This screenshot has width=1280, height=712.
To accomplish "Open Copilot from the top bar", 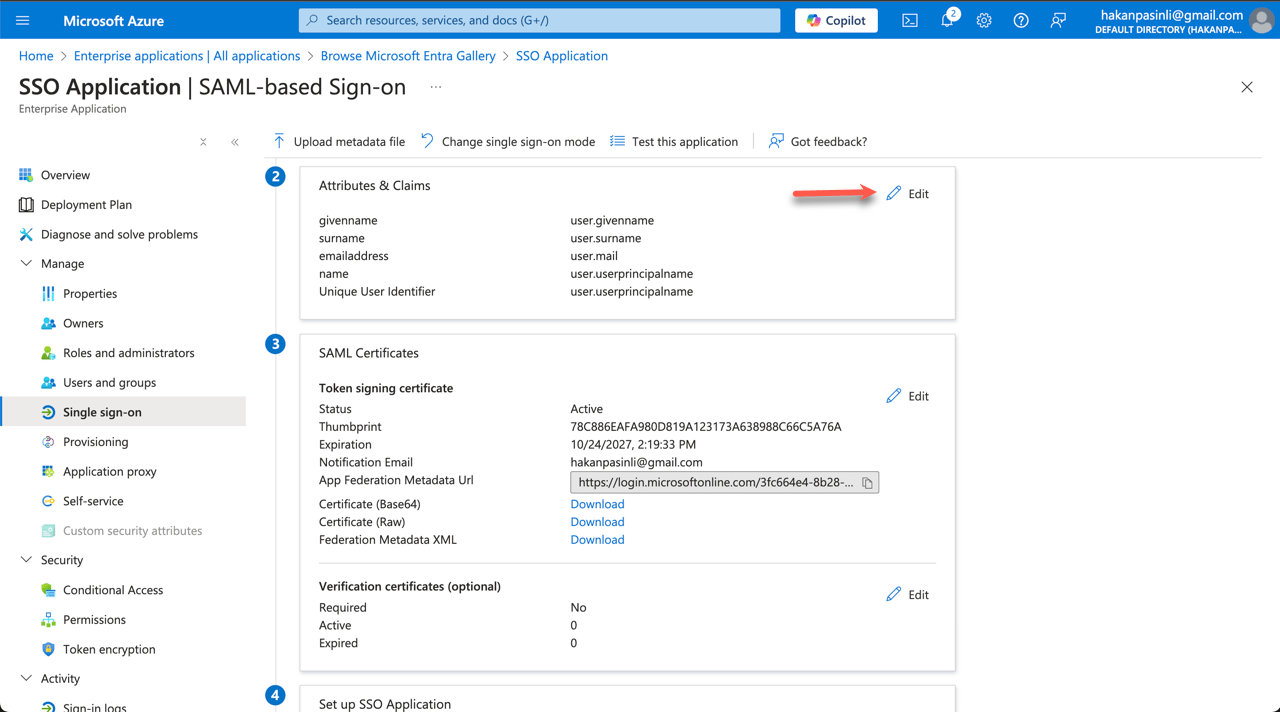I will pyautogui.click(x=835, y=20).
